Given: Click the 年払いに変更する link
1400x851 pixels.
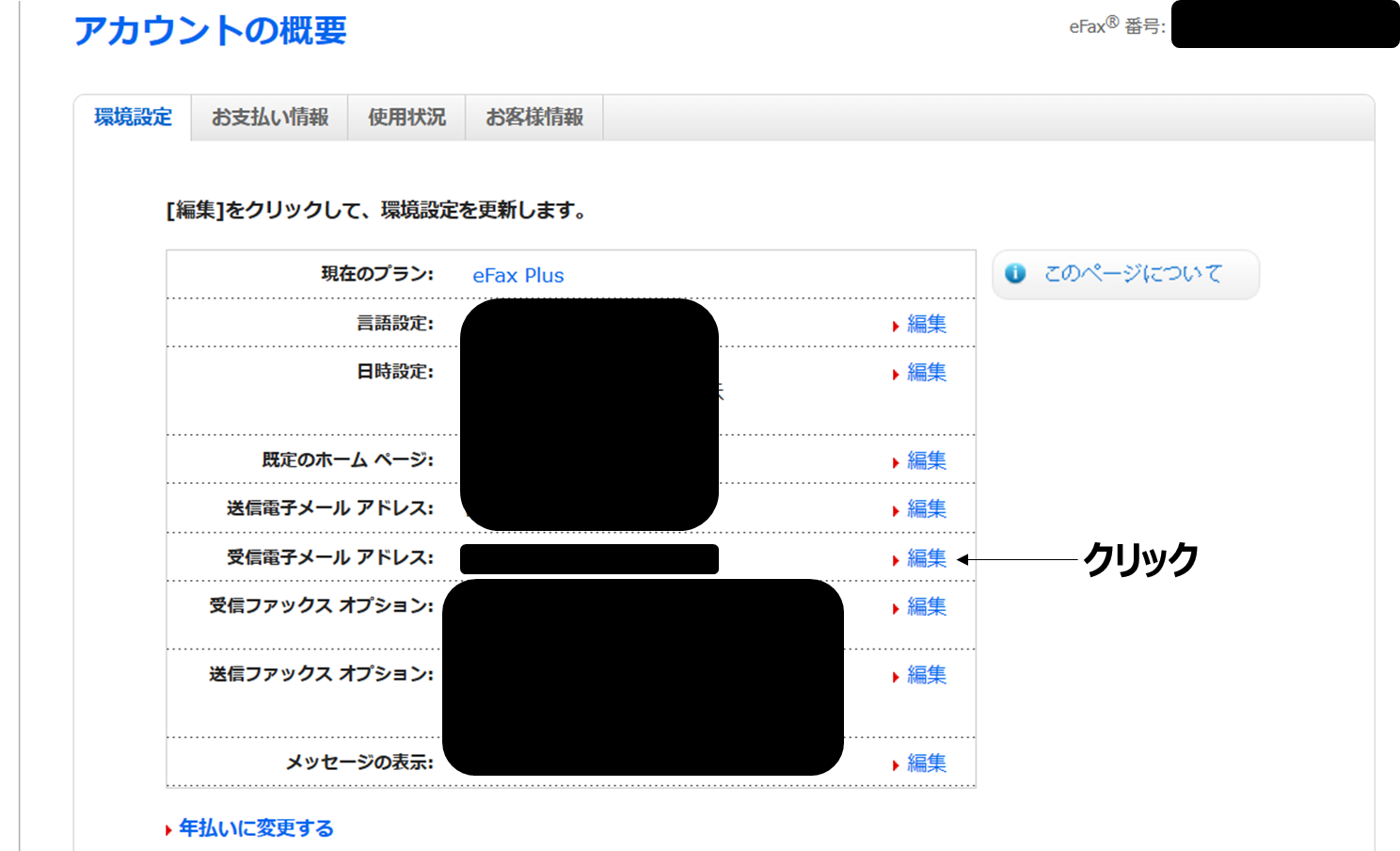Looking at the screenshot, I should (256, 828).
